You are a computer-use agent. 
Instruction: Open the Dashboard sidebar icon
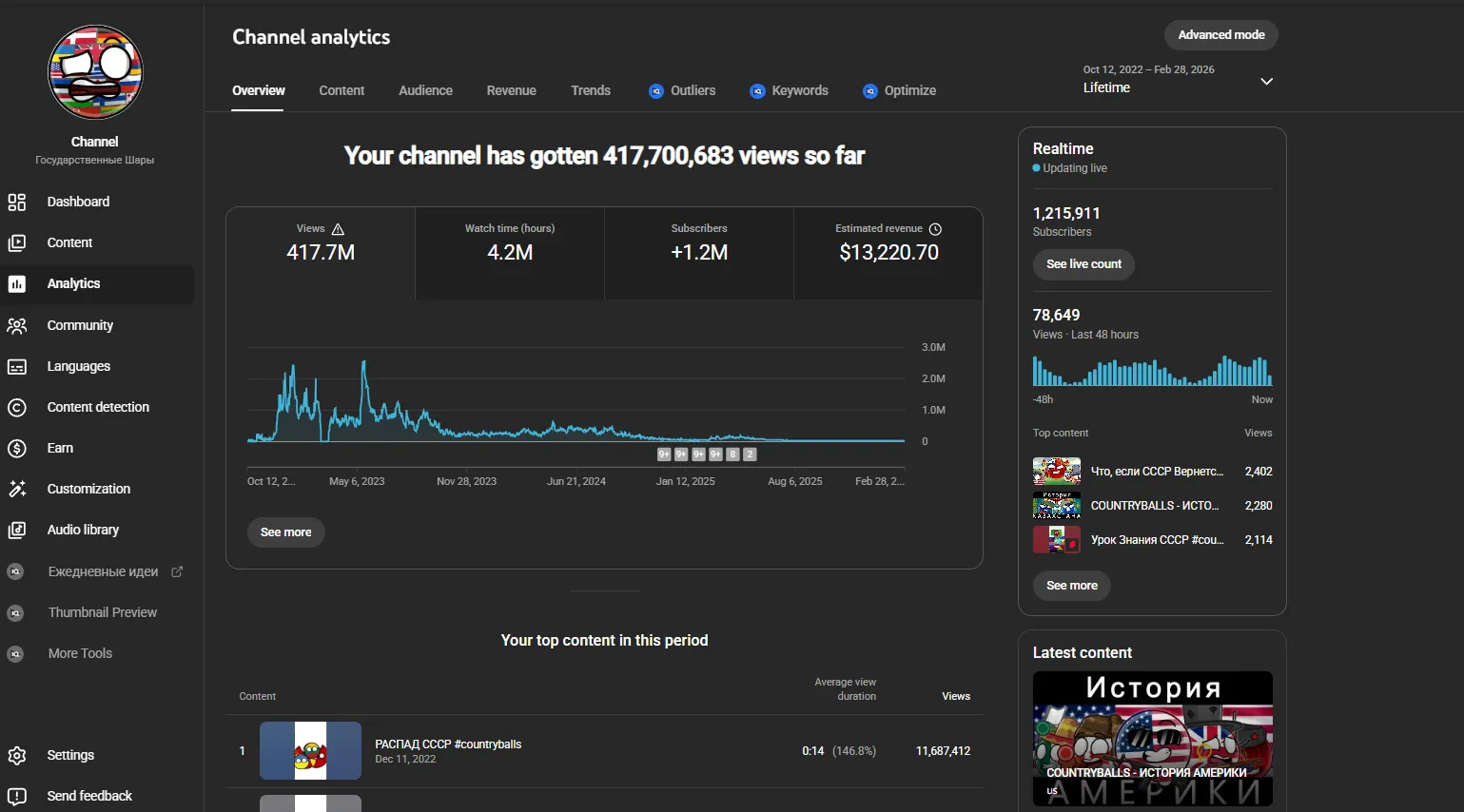17,202
